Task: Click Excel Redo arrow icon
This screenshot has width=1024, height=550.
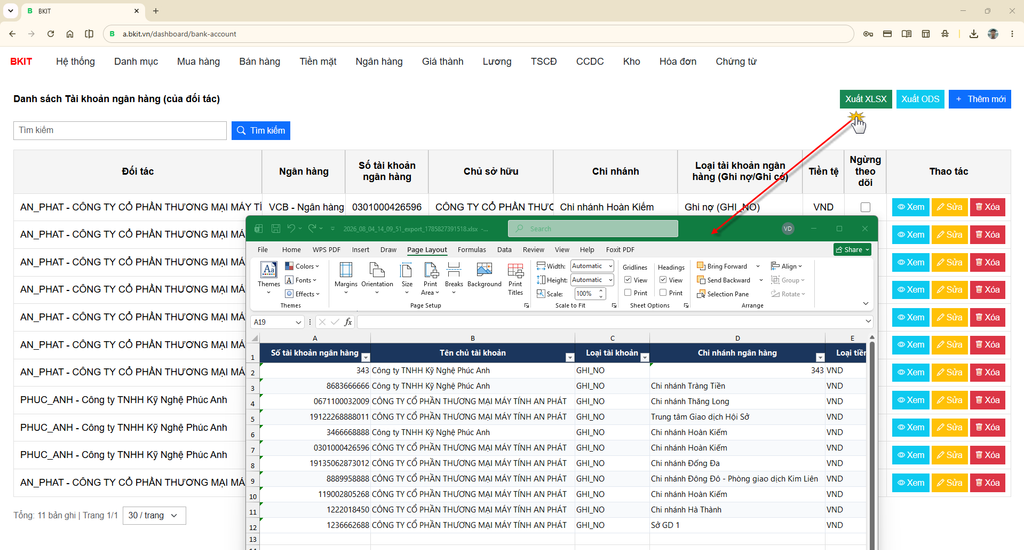Action: (x=312, y=229)
